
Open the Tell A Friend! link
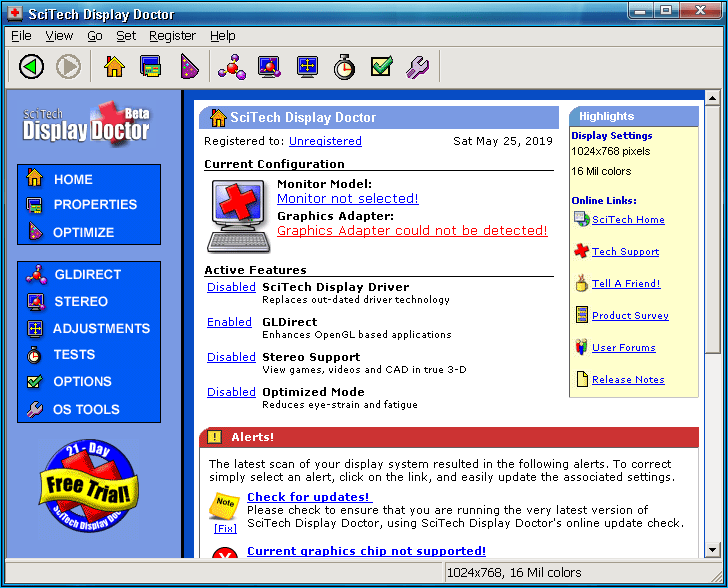(626, 284)
